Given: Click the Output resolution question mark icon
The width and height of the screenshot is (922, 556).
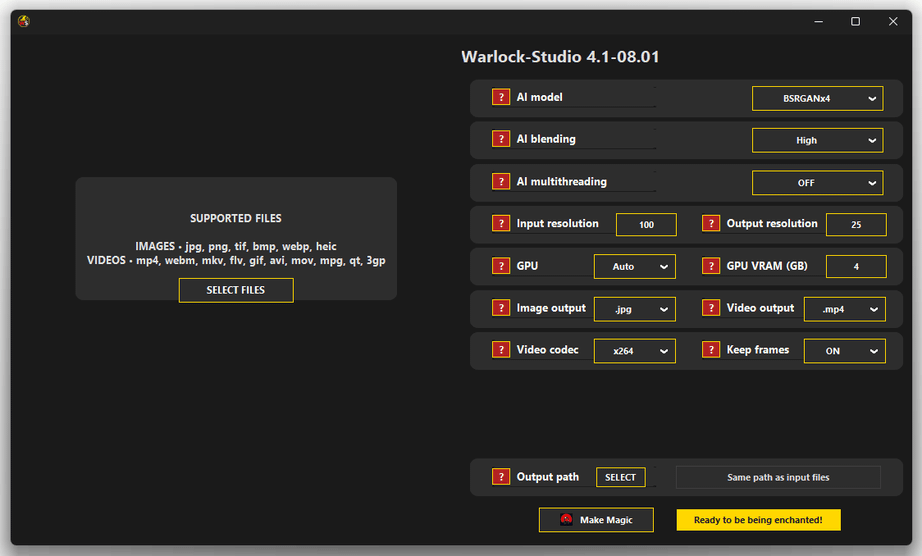Looking at the screenshot, I should [711, 224].
